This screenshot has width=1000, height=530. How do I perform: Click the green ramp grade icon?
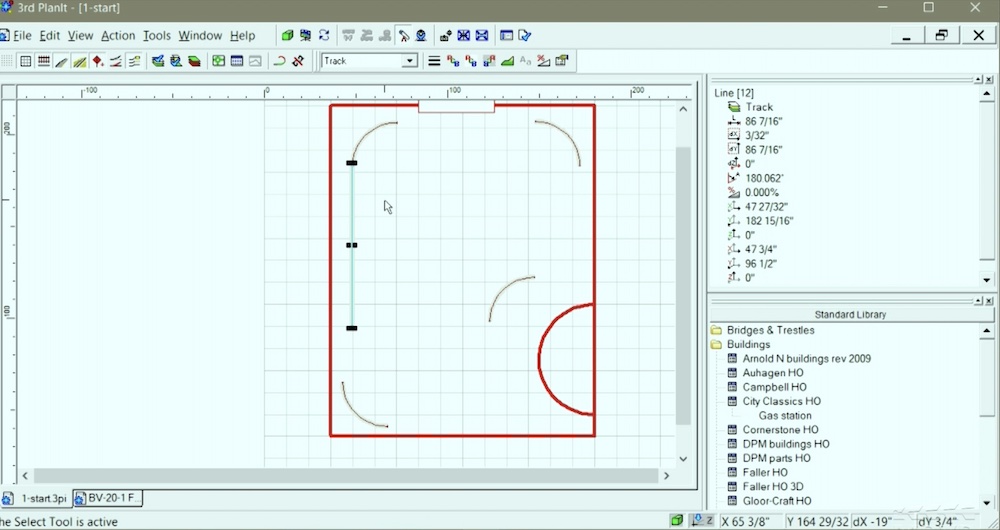[508, 61]
